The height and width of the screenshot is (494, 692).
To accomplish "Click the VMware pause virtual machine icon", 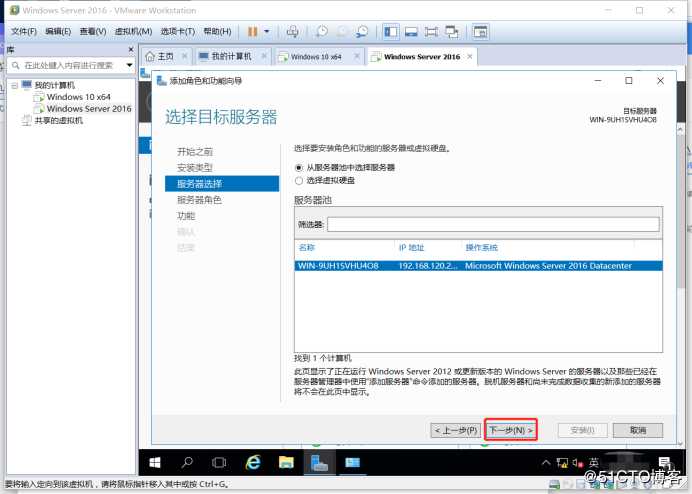I will click(x=252, y=32).
